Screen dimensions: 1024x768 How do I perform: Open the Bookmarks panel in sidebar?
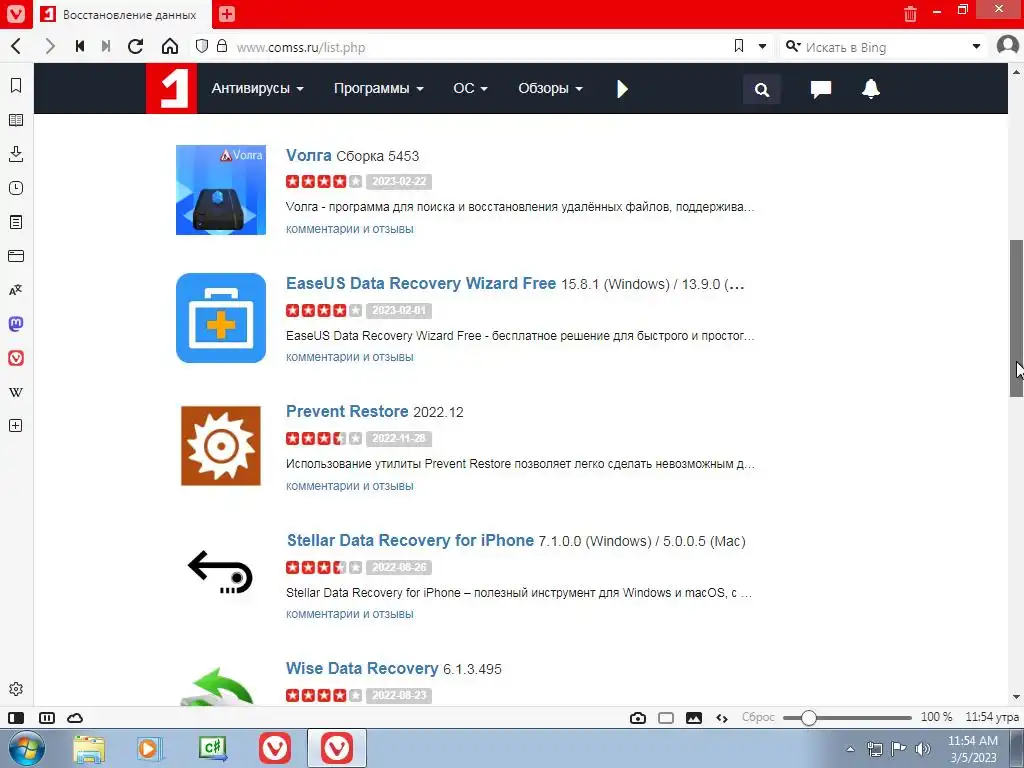(16, 86)
